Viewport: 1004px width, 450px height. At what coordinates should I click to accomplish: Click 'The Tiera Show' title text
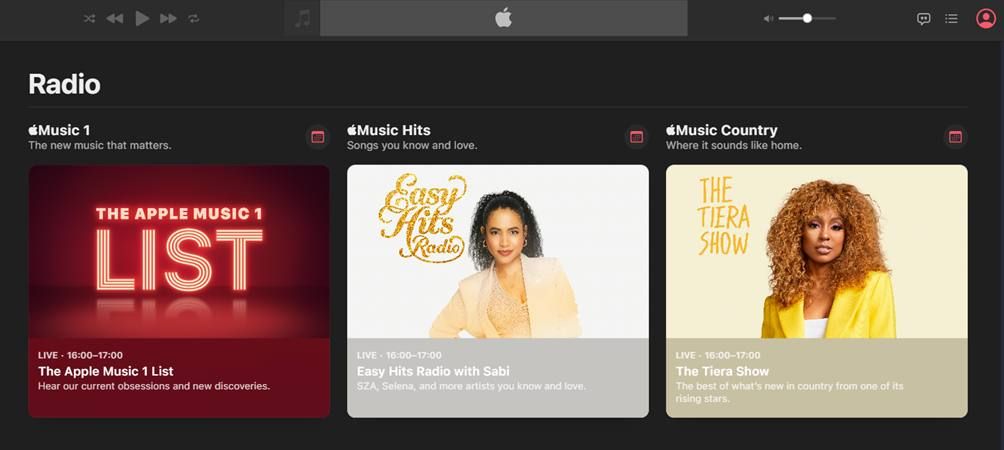[722, 371]
